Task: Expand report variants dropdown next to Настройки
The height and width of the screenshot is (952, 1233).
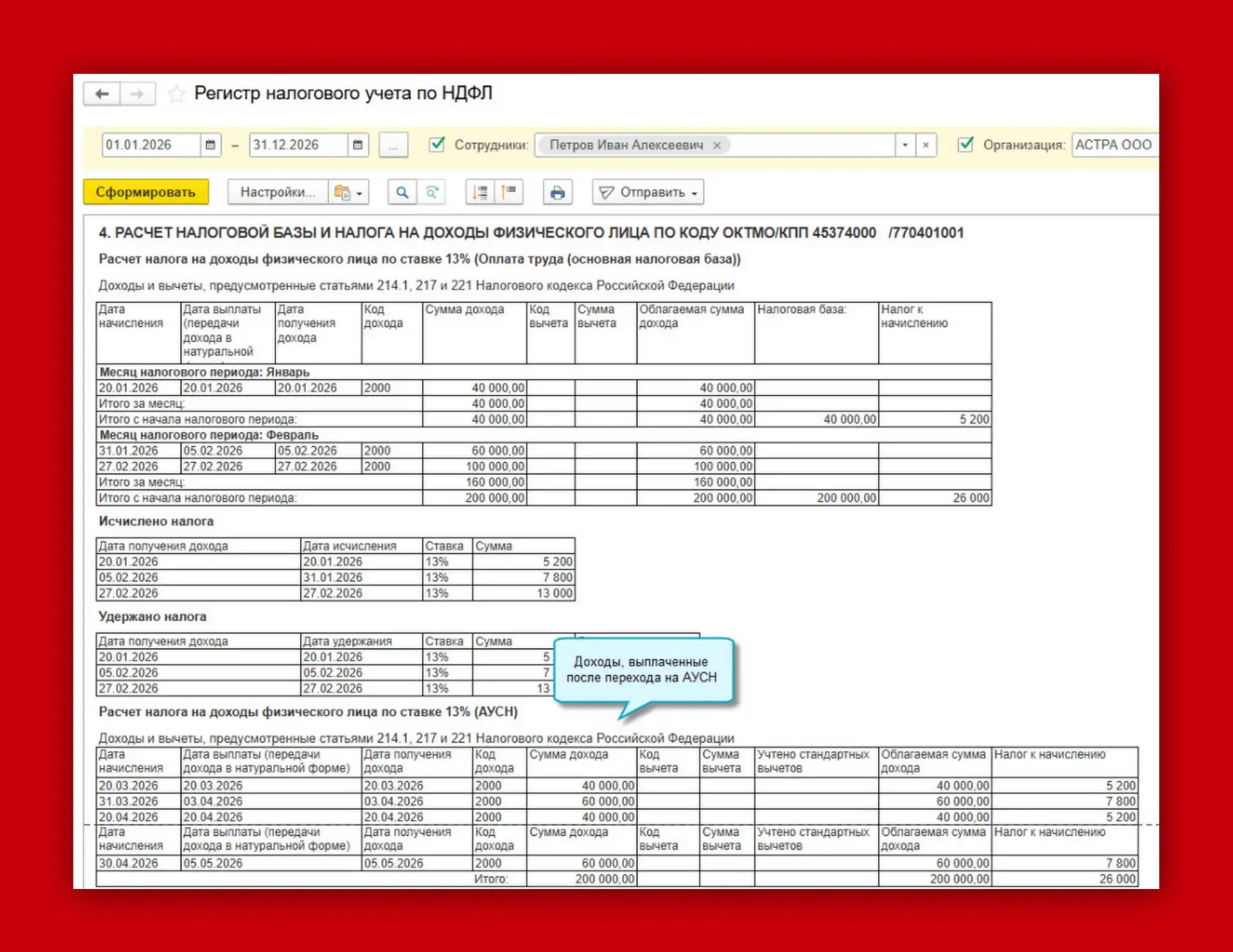Action: [349, 192]
